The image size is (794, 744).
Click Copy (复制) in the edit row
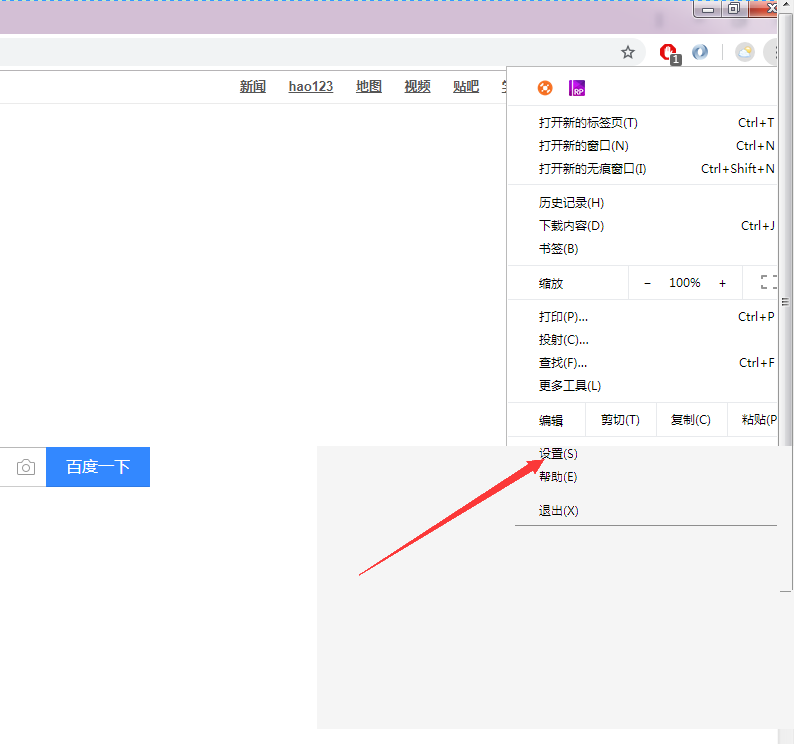pyautogui.click(x=691, y=420)
